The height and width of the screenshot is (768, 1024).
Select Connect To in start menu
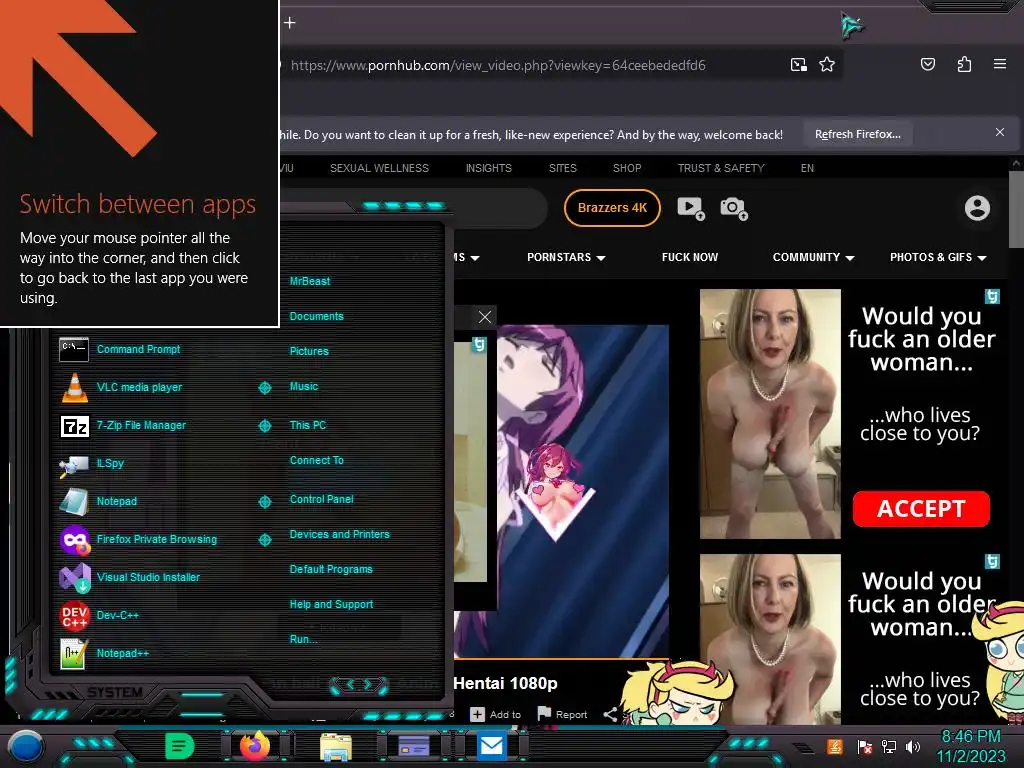point(316,460)
